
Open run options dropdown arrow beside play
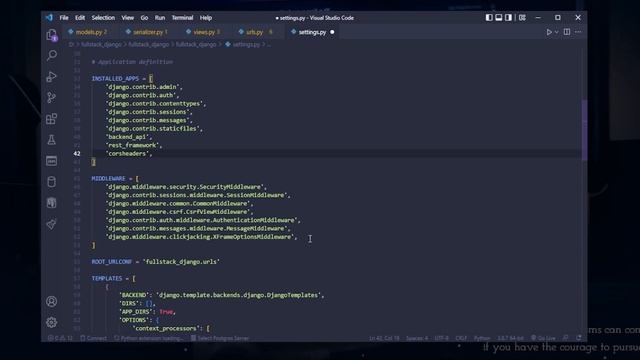coord(556,32)
